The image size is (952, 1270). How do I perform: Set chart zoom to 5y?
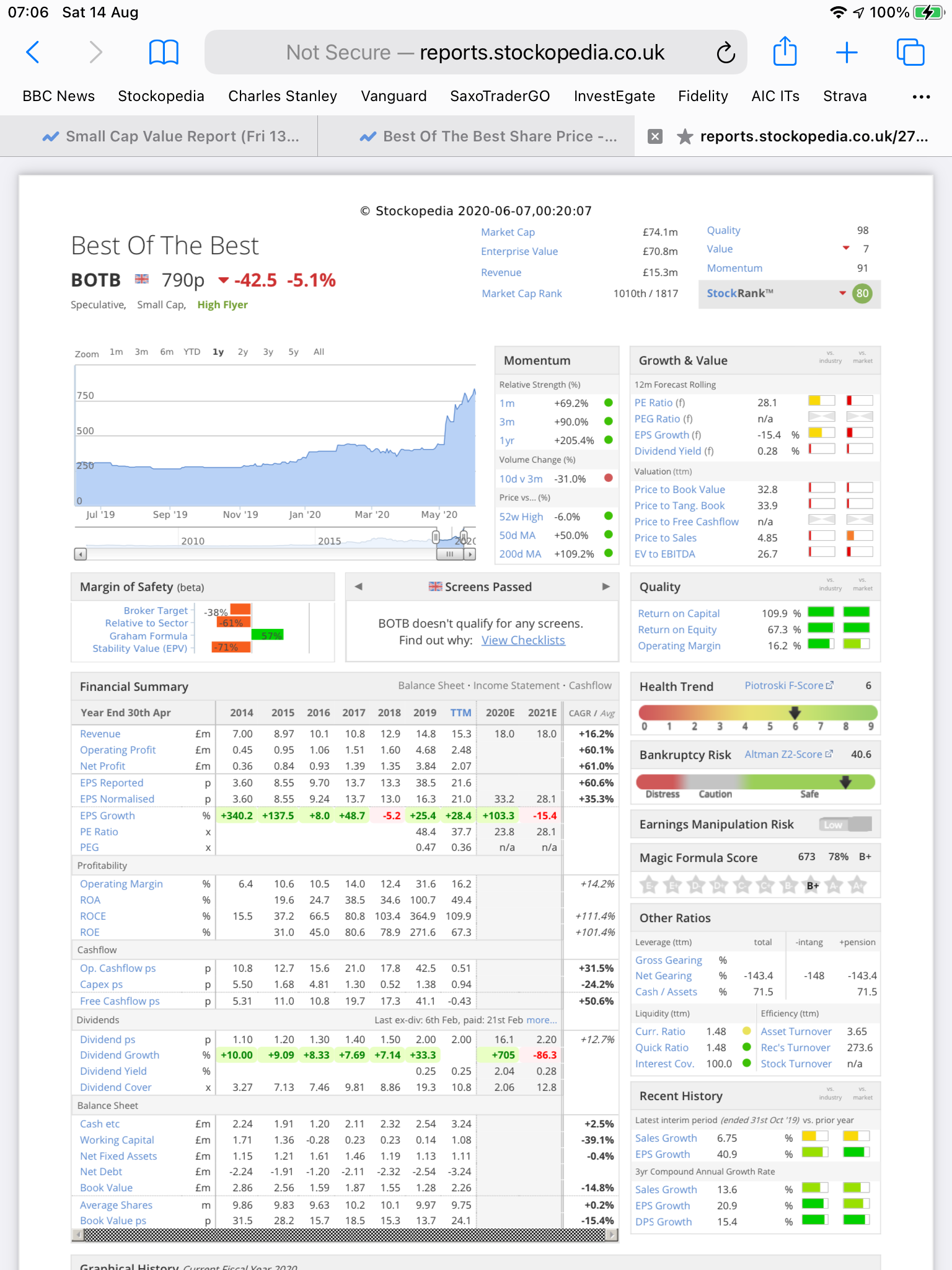click(x=293, y=352)
